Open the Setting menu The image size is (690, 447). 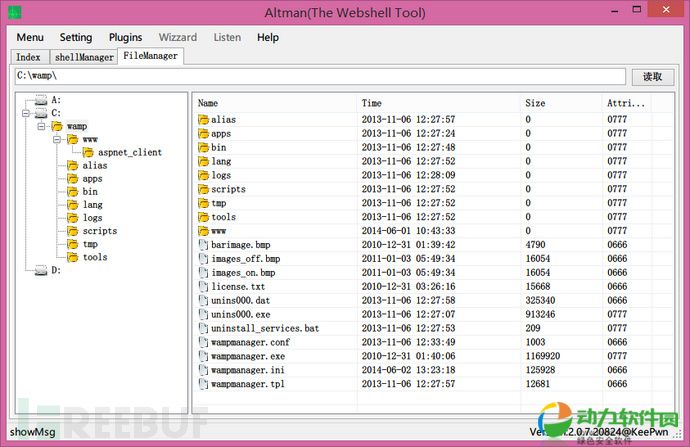pyautogui.click(x=75, y=37)
